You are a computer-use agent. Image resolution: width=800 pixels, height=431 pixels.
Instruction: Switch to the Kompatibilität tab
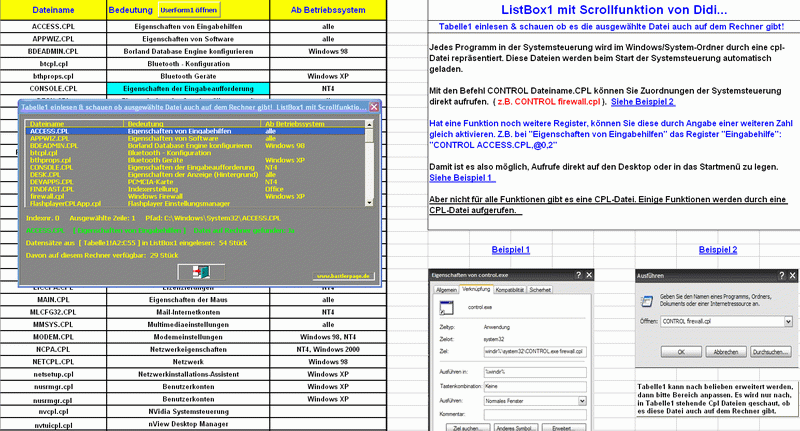[x=510, y=290]
